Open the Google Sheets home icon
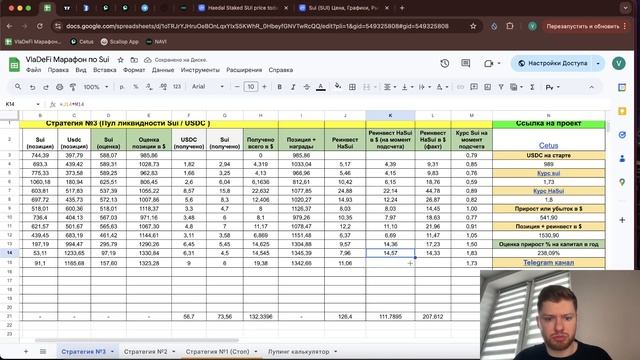 [14, 64]
